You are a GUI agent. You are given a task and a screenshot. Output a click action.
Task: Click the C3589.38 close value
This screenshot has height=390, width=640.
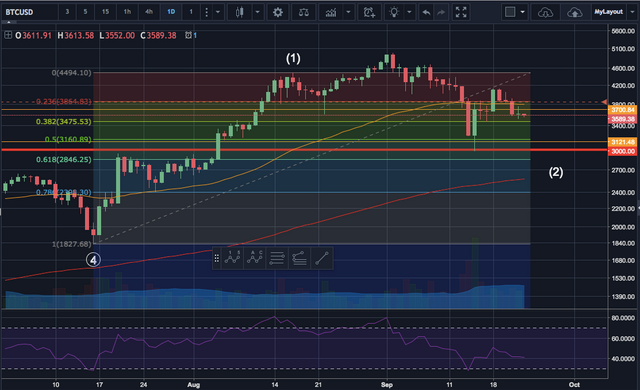tap(158, 35)
